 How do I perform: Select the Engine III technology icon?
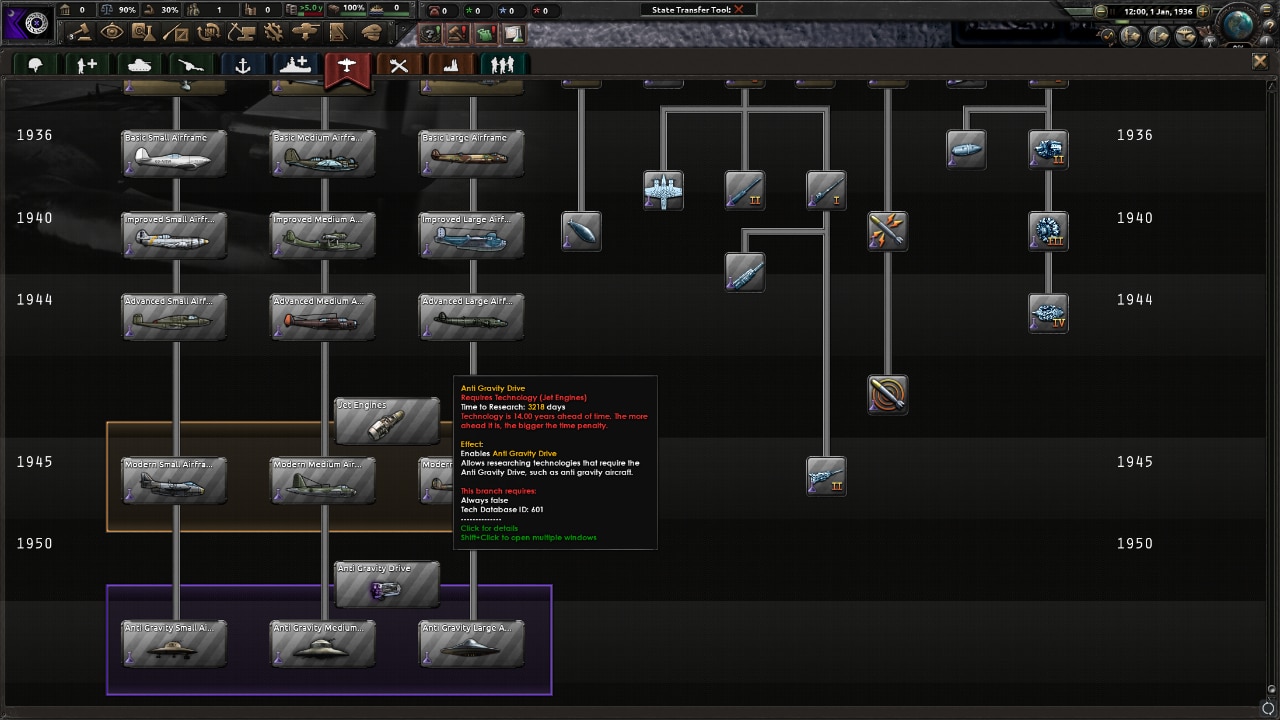click(1048, 231)
